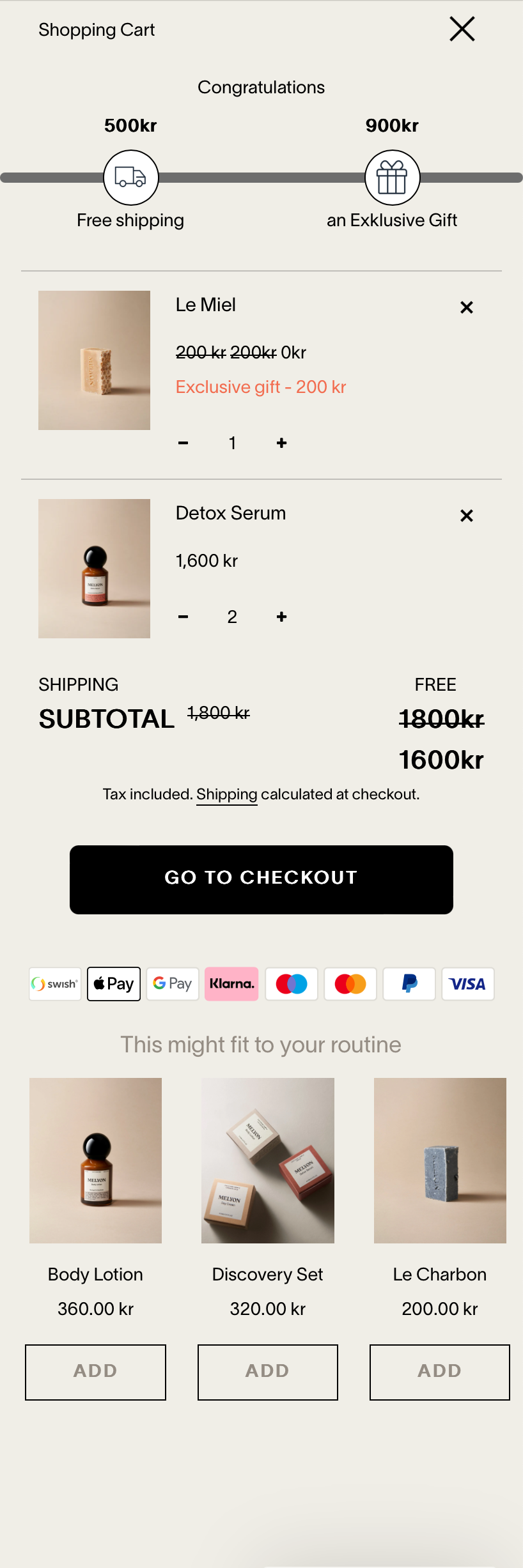The image size is (523, 1568).
Task: Open the Shipping policy link
Action: pos(226,794)
